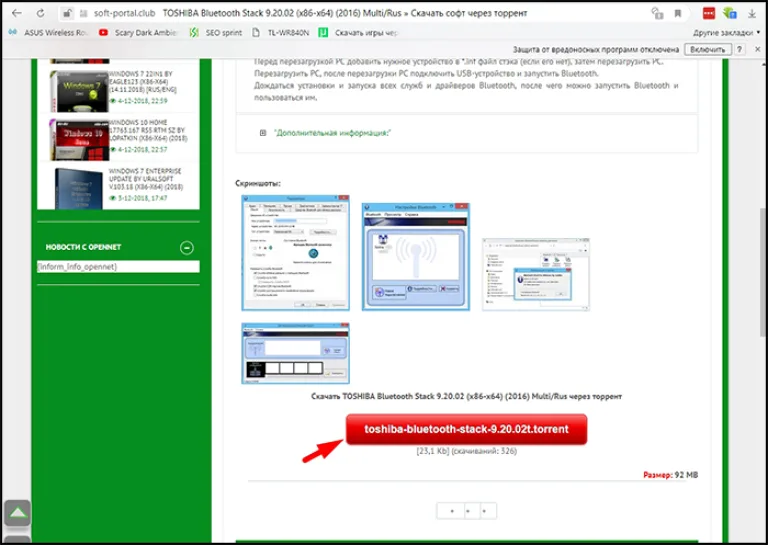Click the bookmark icon in address bar
The height and width of the screenshot is (545, 768).
678,13
